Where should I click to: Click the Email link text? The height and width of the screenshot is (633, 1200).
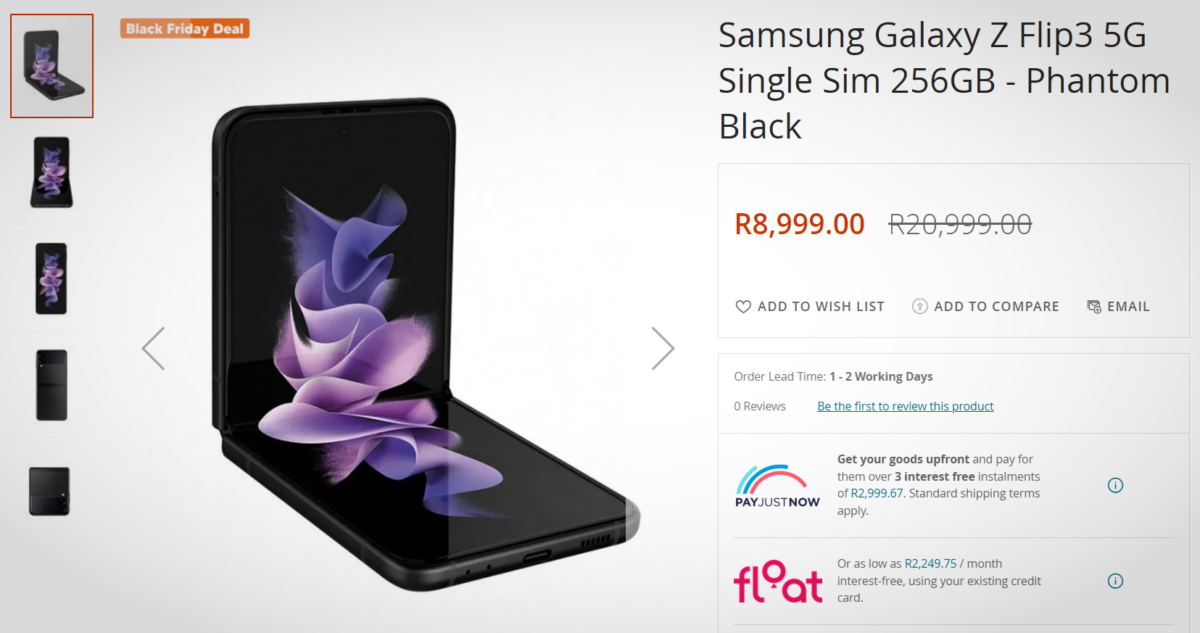pyautogui.click(x=1128, y=307)
